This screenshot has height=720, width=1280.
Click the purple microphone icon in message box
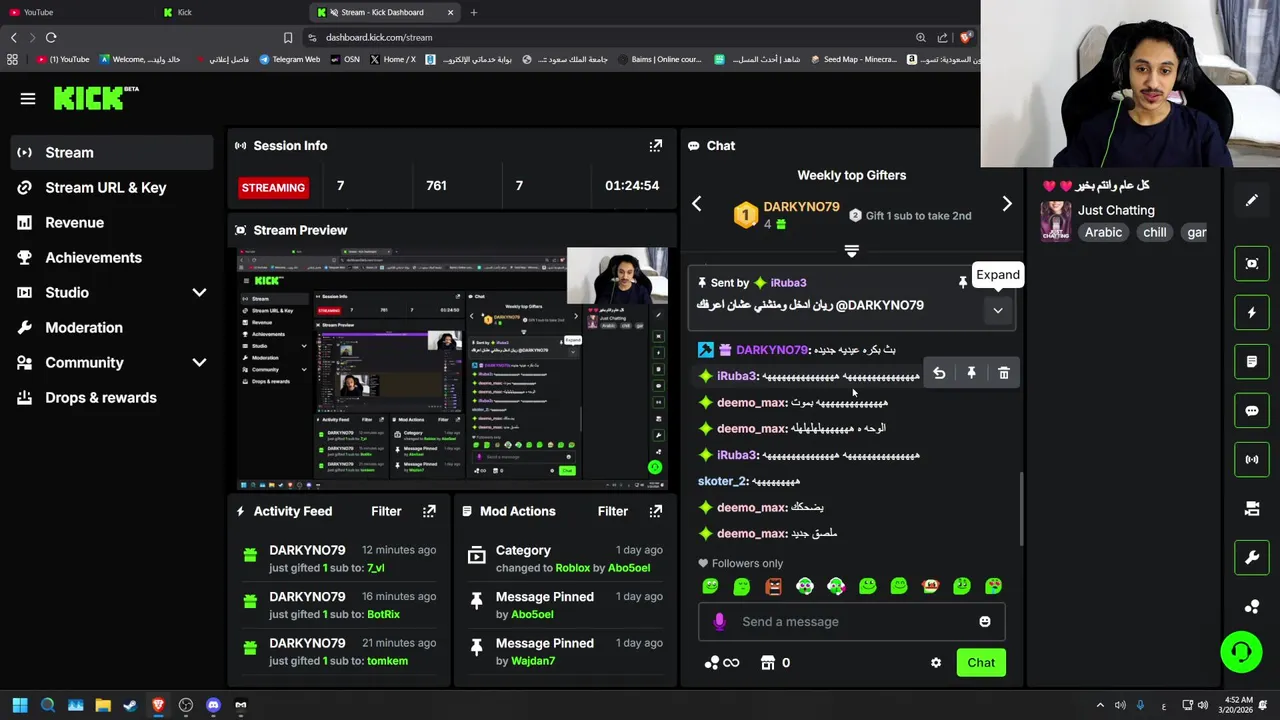point(719,622)
